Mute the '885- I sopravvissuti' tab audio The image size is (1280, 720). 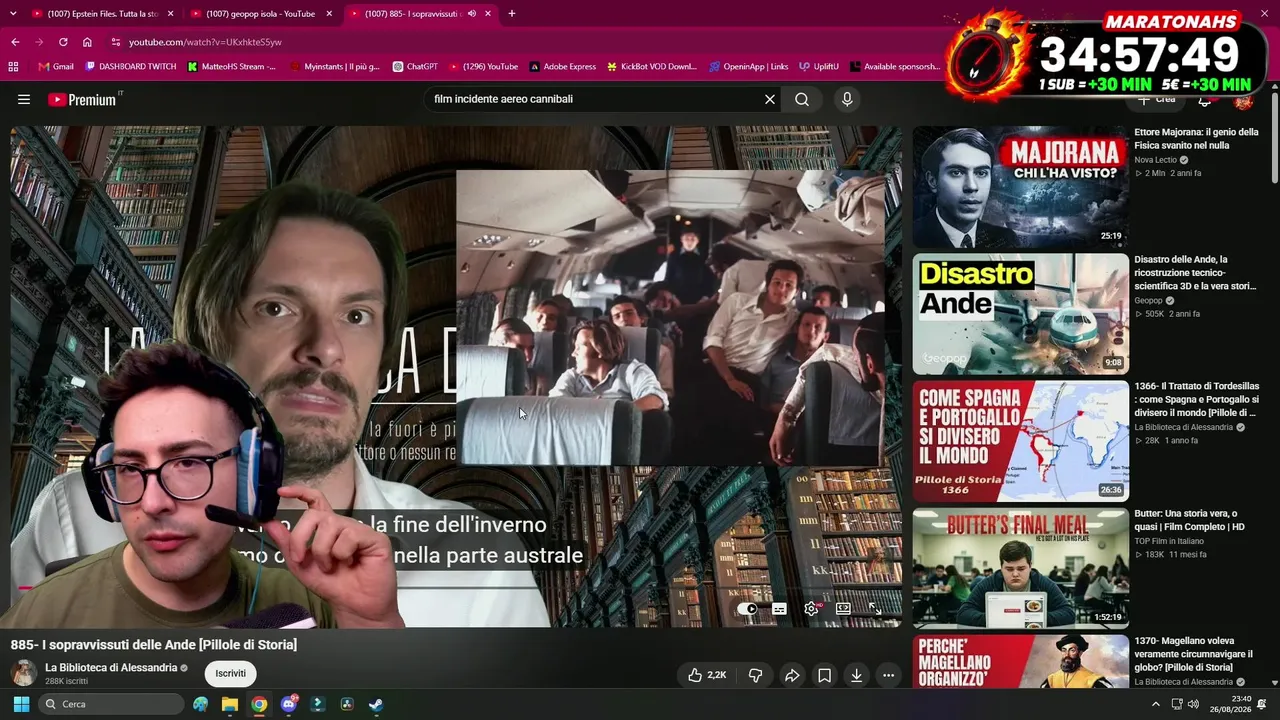(x=472, y=14)
